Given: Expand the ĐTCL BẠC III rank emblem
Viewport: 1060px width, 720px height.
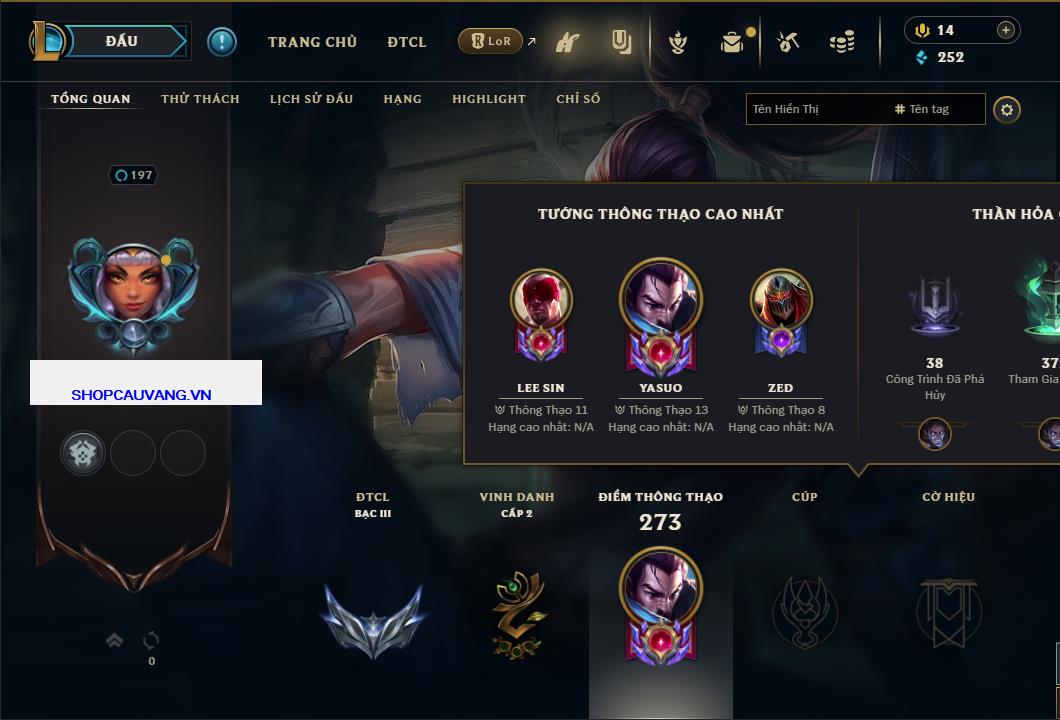Looking at the screenshot, I should point(373,621).
